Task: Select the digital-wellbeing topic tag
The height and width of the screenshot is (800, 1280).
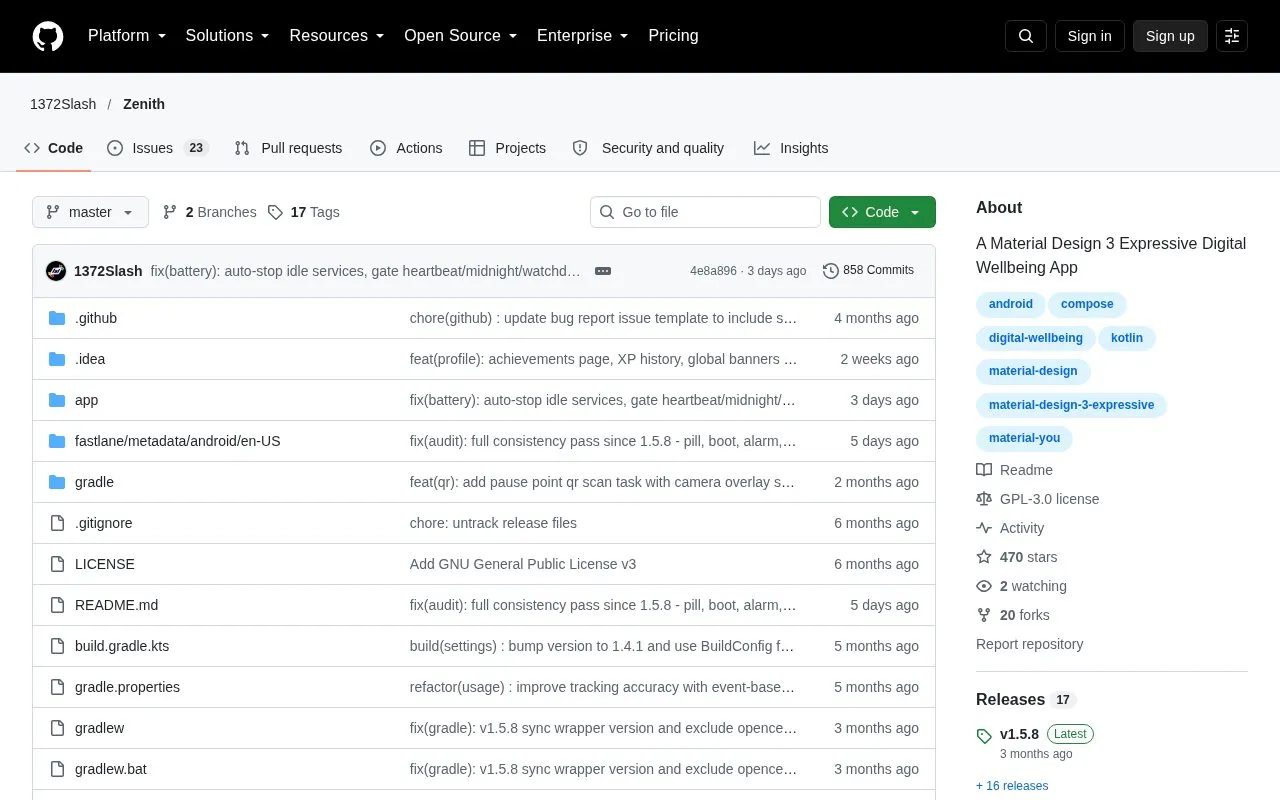Action: pos(1035,338)
